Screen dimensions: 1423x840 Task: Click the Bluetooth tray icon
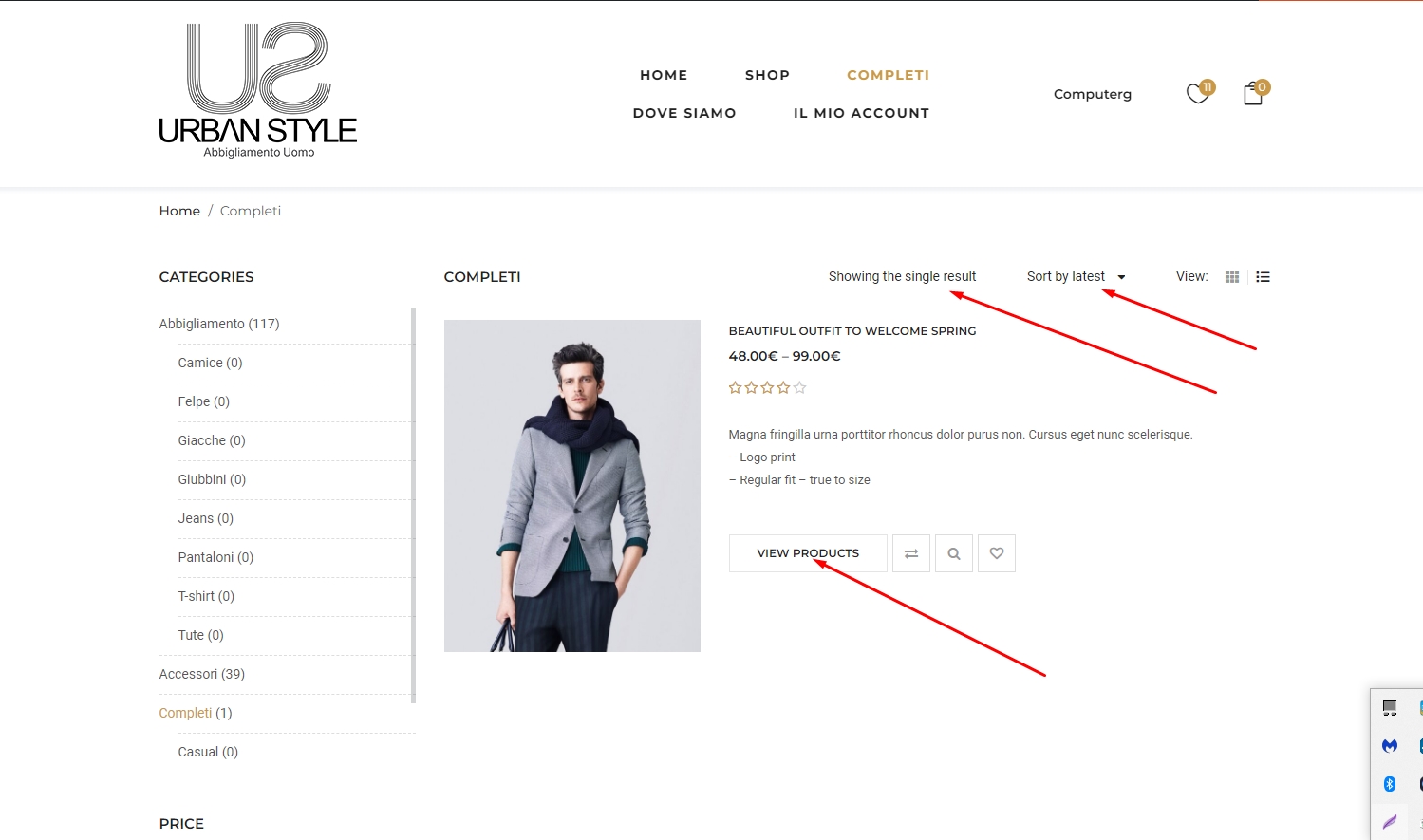click(1390, 784)
